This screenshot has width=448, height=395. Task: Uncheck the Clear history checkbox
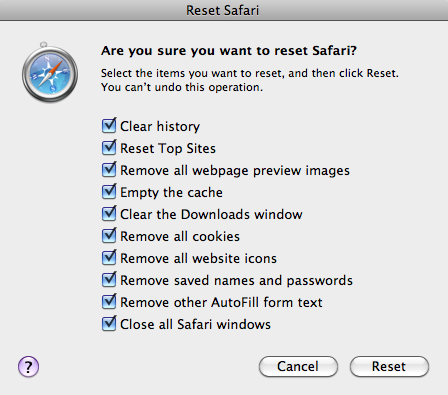(109, 126)
